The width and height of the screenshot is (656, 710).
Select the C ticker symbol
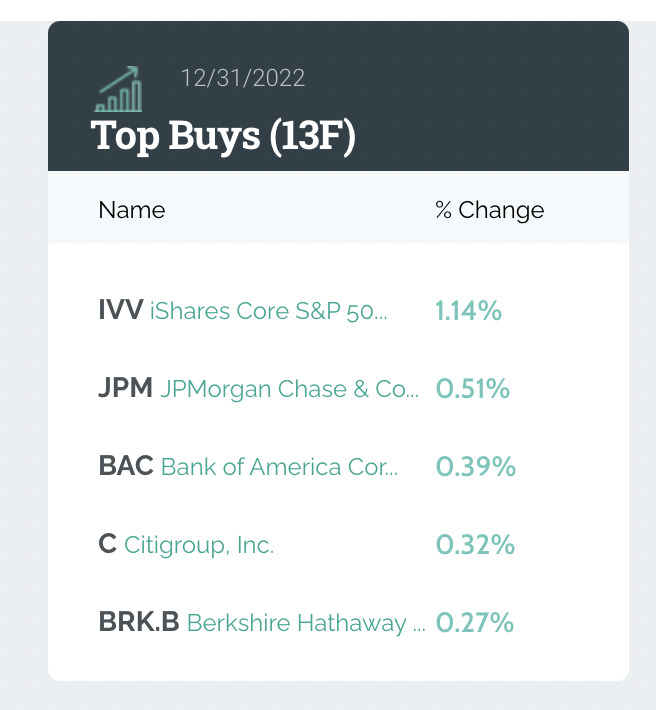coord(108,544)
